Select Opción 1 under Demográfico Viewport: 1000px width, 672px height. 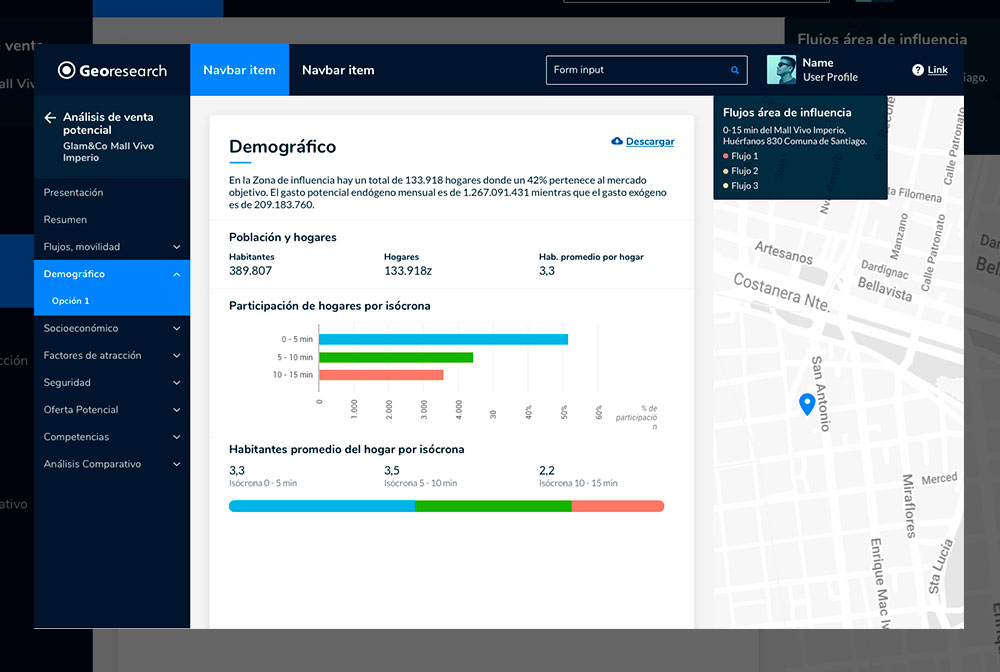click(x=71, y=301)
